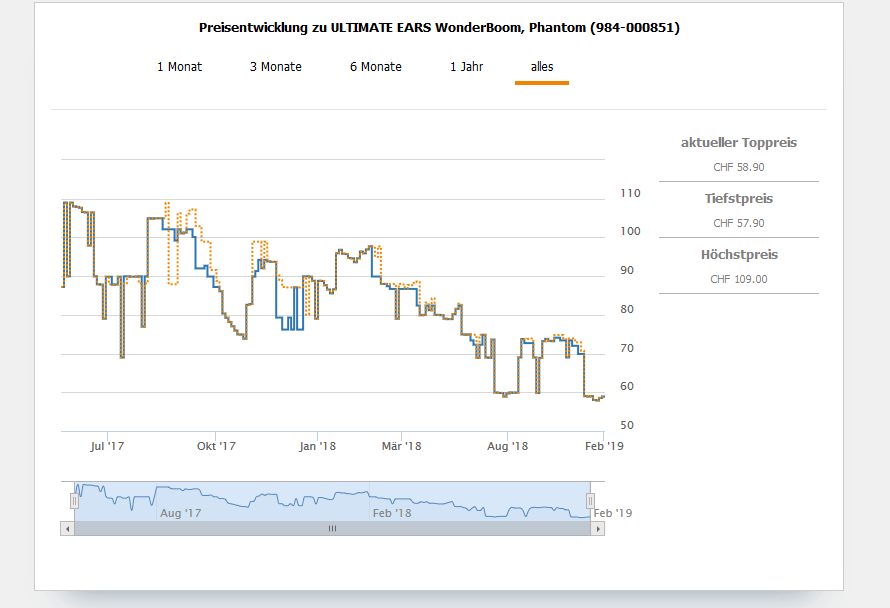Image resolution: width=890 pixels, height=608 pixels.
Task: Click the navigator scrollbar left arrow
Action: click(x=67, y=528)
